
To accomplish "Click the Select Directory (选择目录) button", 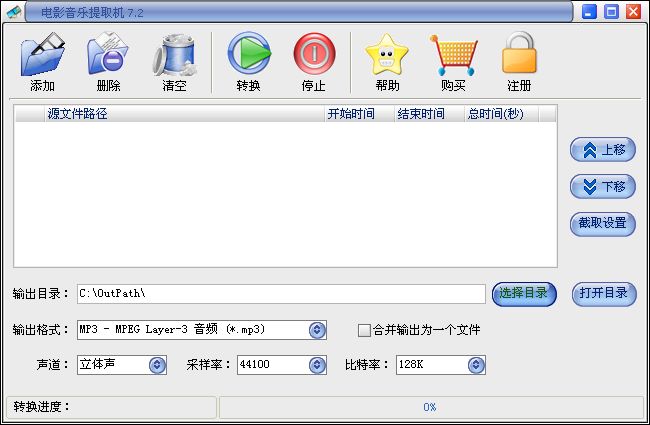I will [x=524, y=293].
